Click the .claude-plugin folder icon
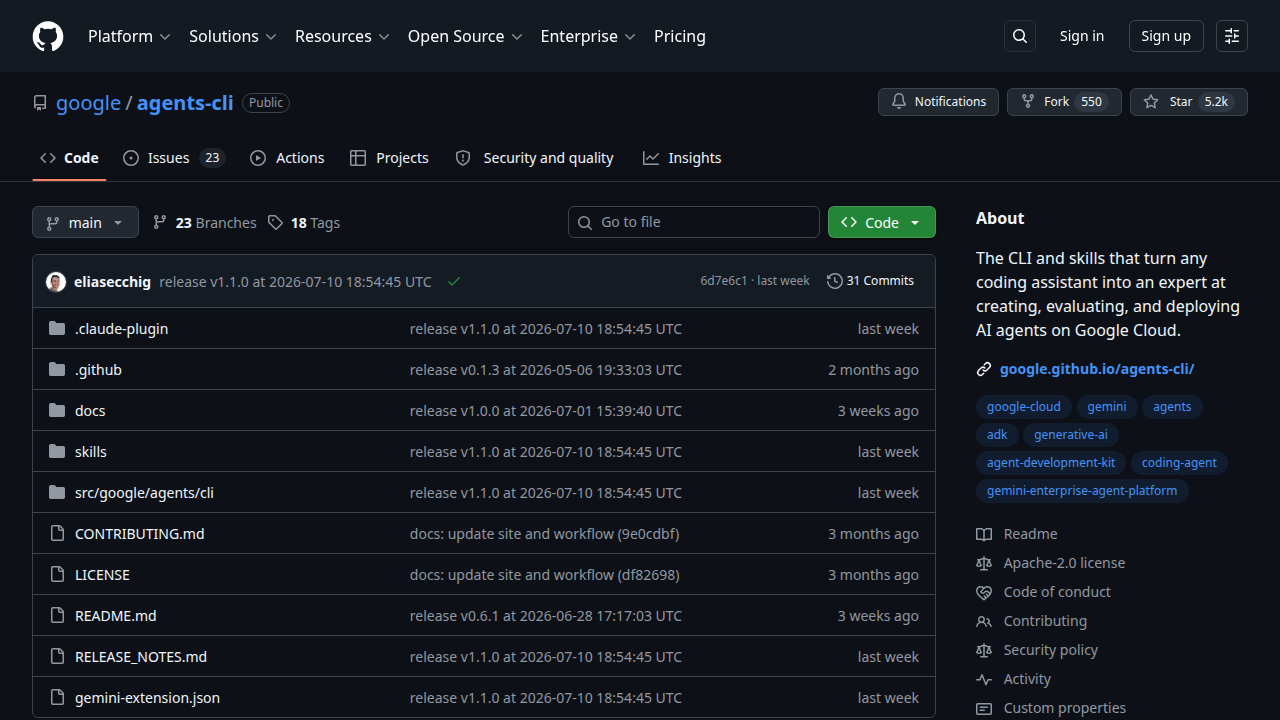 coord(57,329)
